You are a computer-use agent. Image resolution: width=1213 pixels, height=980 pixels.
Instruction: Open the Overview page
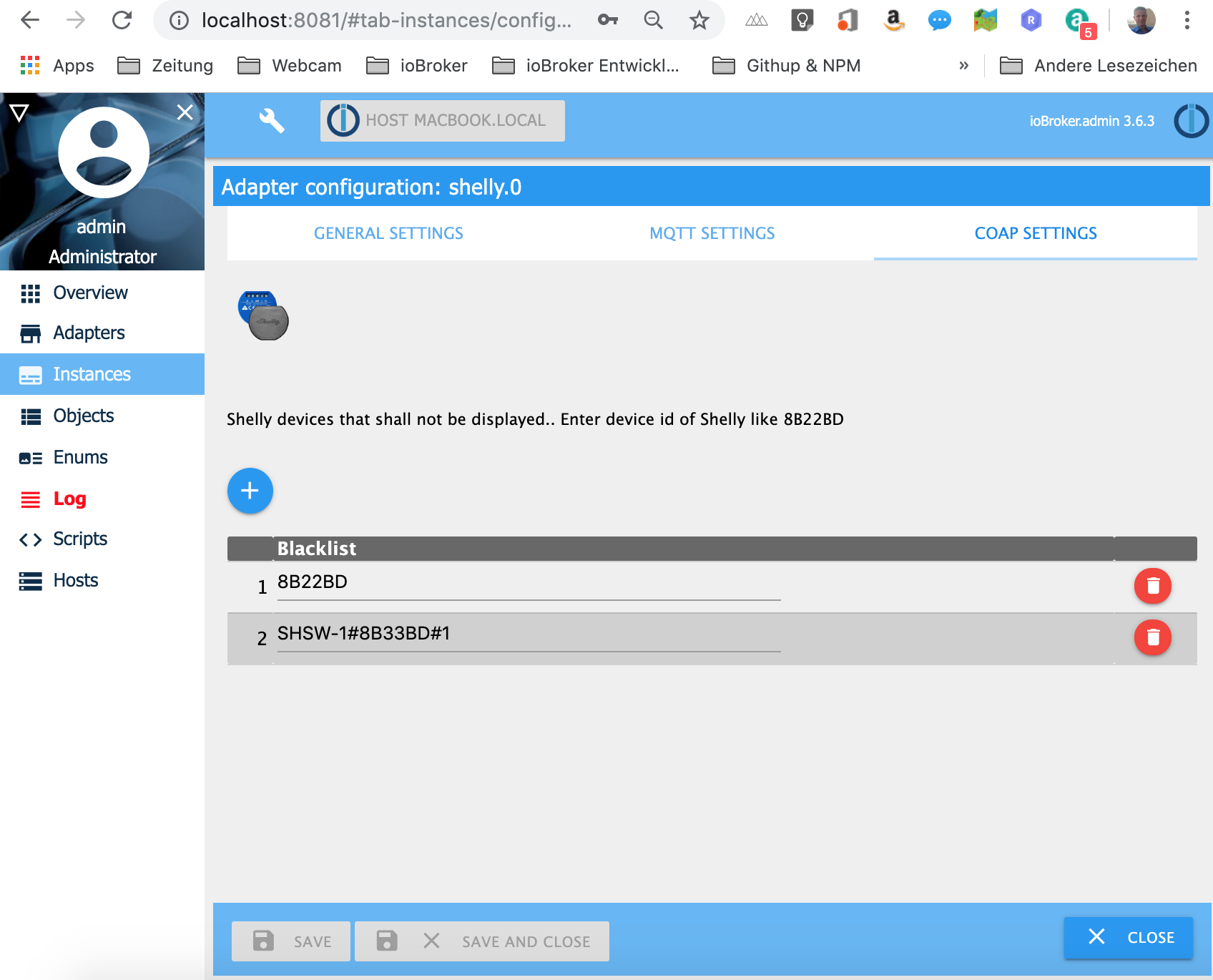click(x=102, y=293)
